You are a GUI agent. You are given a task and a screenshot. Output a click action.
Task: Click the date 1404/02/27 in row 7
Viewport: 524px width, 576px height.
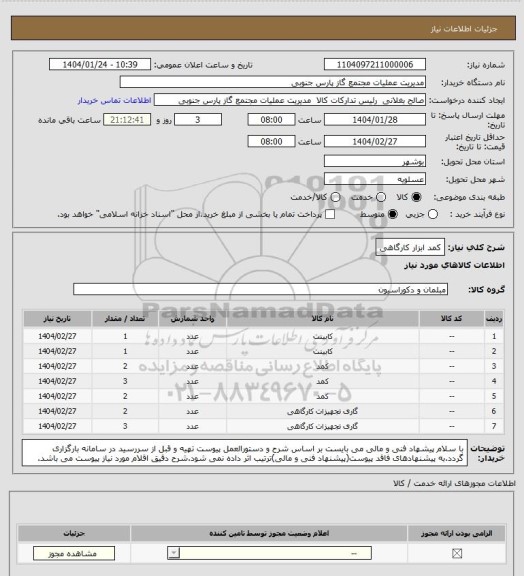(57, 426)
